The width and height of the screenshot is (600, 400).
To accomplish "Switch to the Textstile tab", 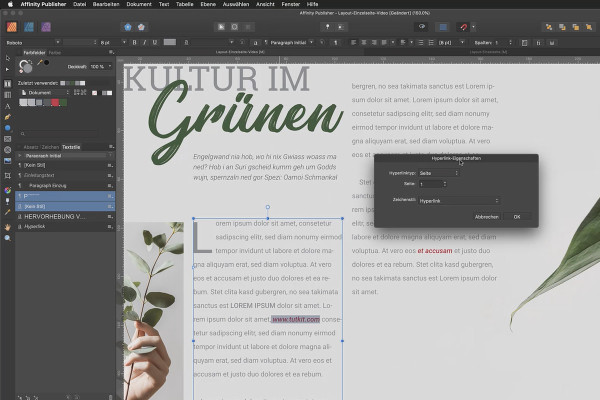I will (x=71, y=147).
